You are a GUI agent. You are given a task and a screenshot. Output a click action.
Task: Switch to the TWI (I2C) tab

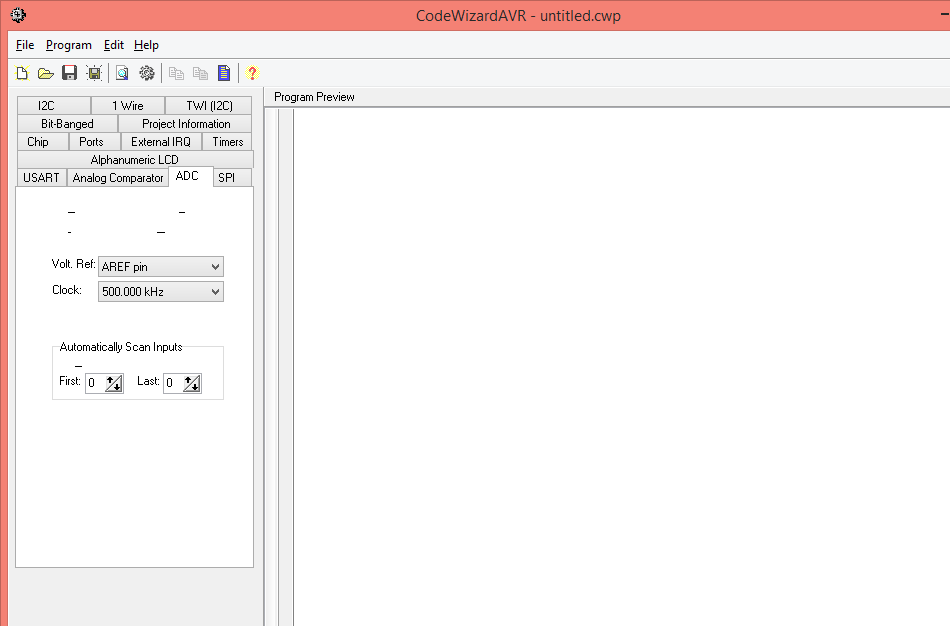click(x=209, y=105)
